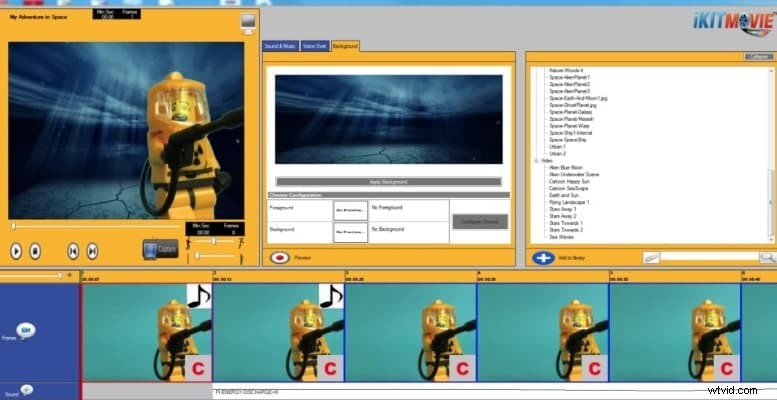This screenshot has width=777, height=400.
Task: Click music note on second timeline frame
Action: [x=331, y=296]
